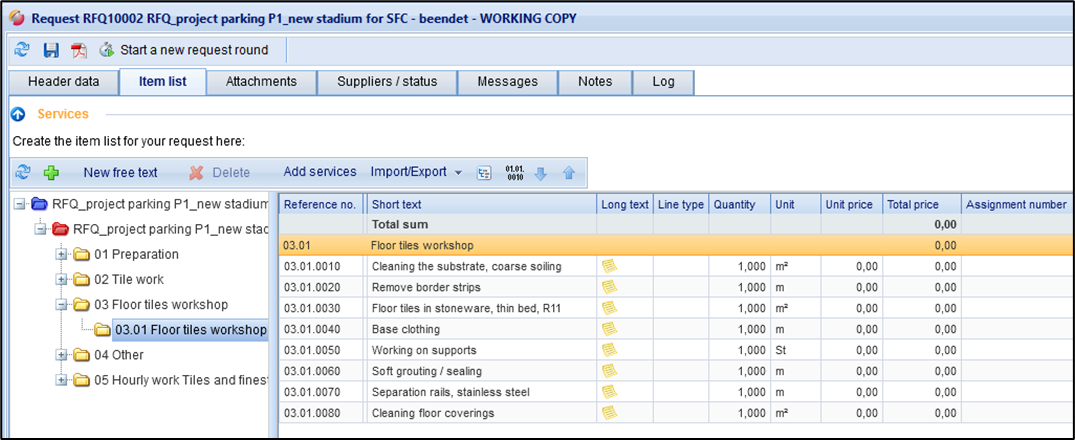Screen dimensions: 1075x440
Task: Move item down with blue down arrow
Action: pyautogui.click(x=541, y=173)
